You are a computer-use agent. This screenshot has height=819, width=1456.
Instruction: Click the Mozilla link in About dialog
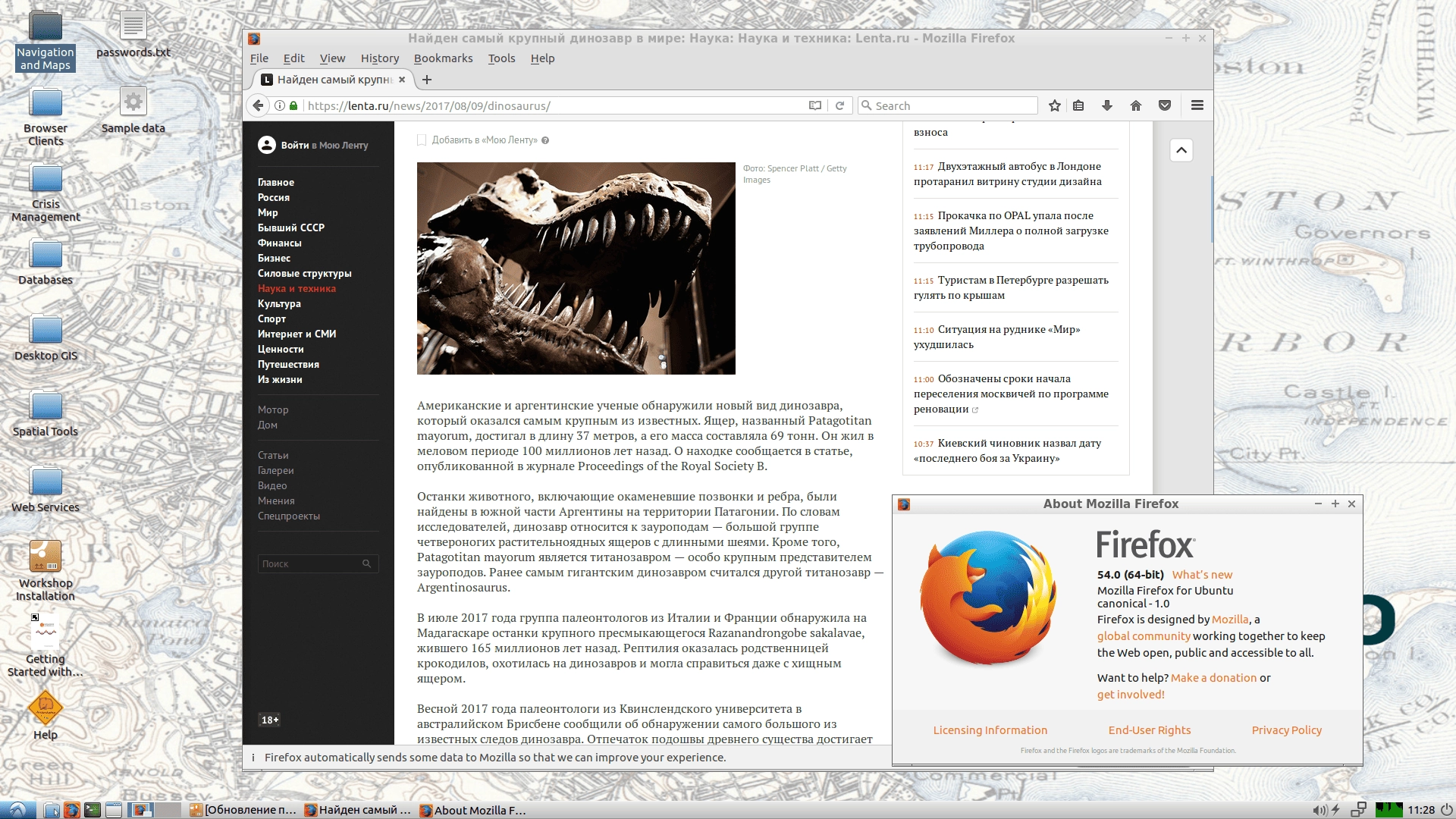(x=1230, y=620)
